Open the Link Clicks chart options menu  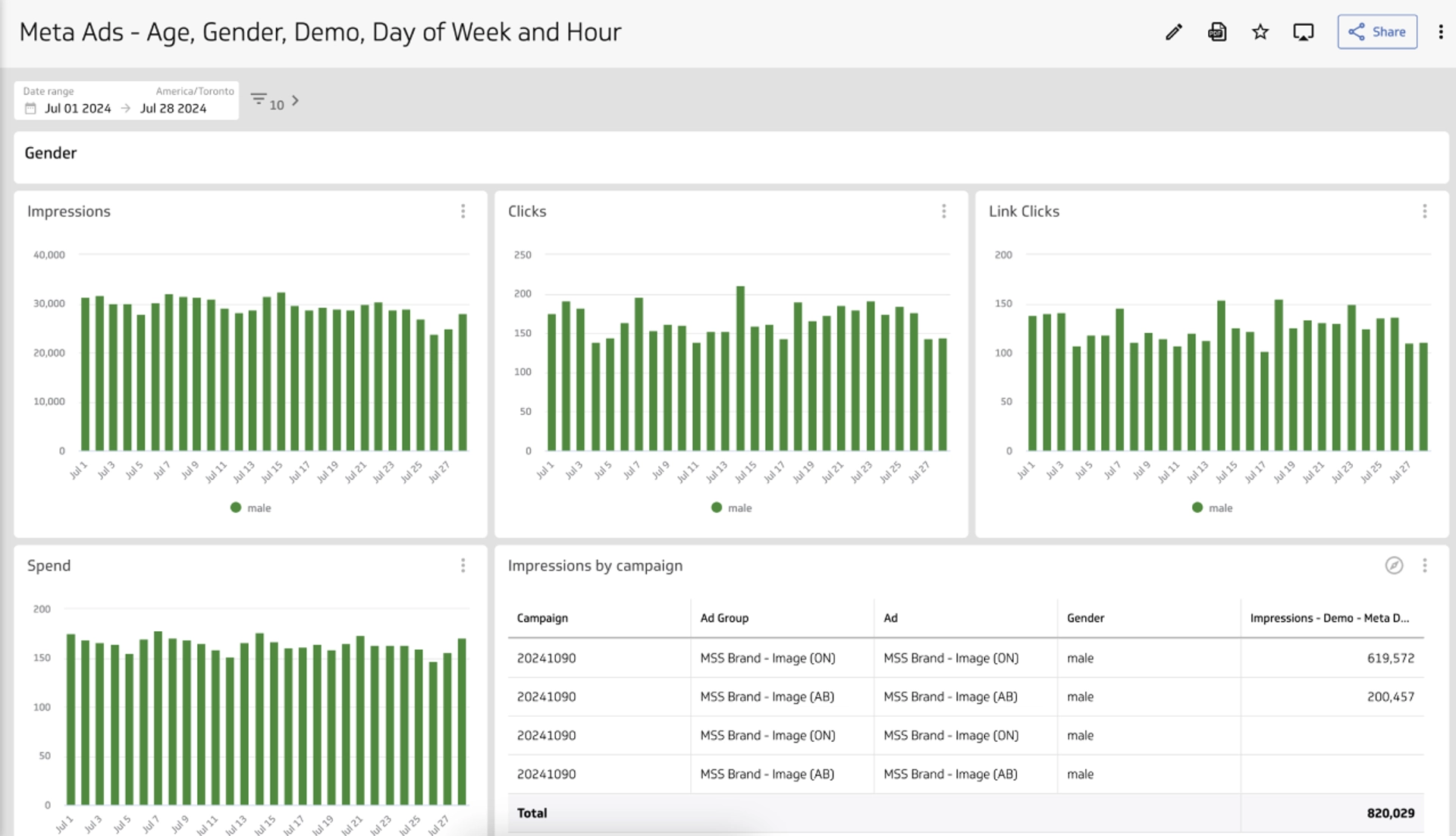[x=1424, y=211]
